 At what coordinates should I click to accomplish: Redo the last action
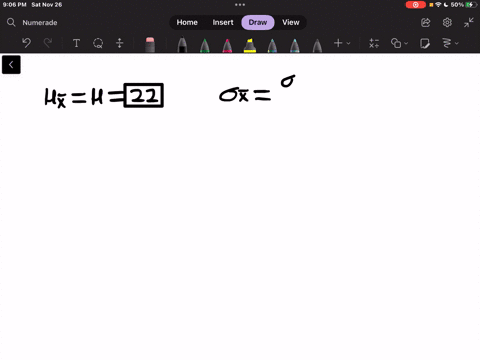coord(48,43)
